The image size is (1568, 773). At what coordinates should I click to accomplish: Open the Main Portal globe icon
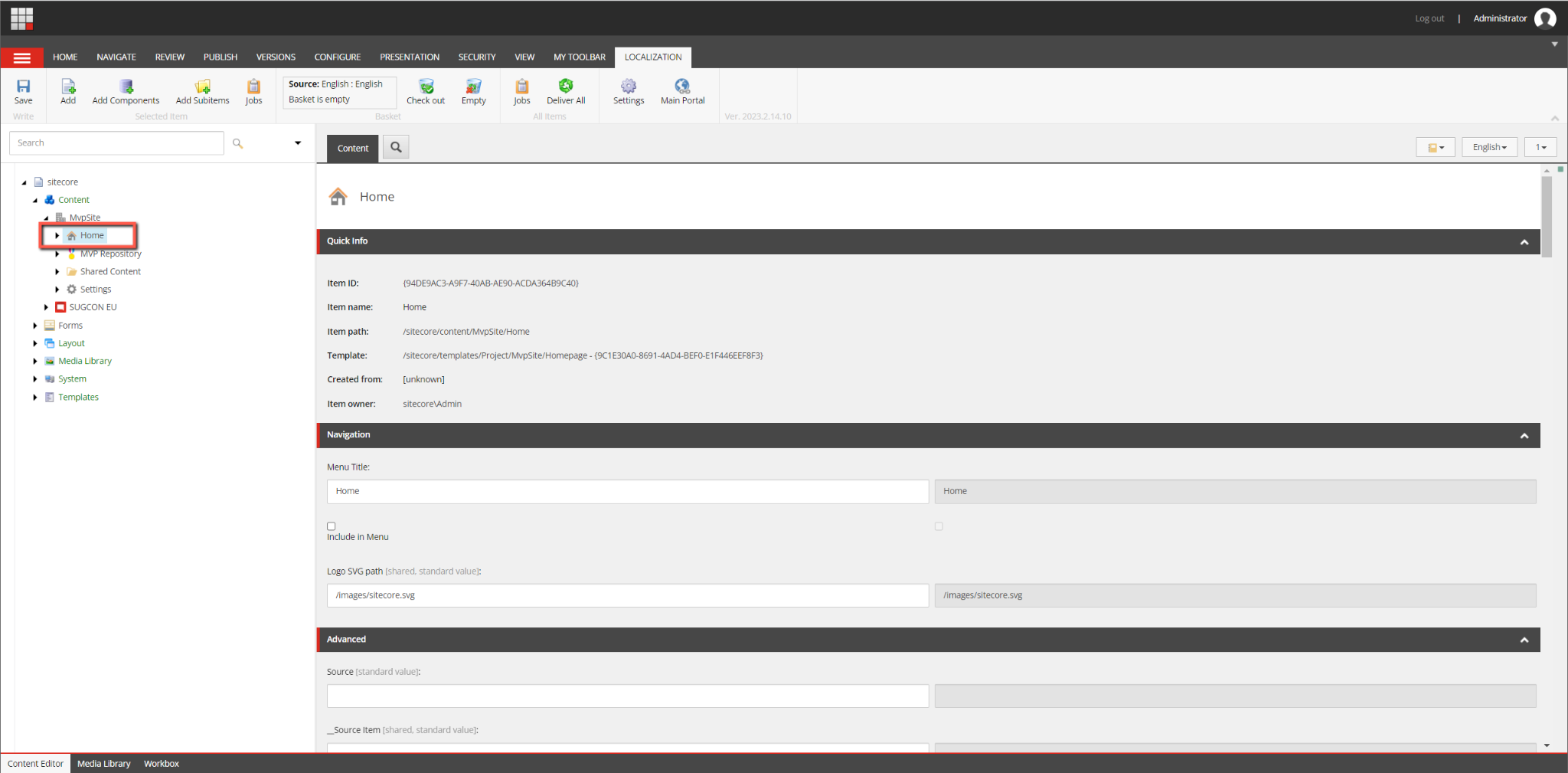682,92
